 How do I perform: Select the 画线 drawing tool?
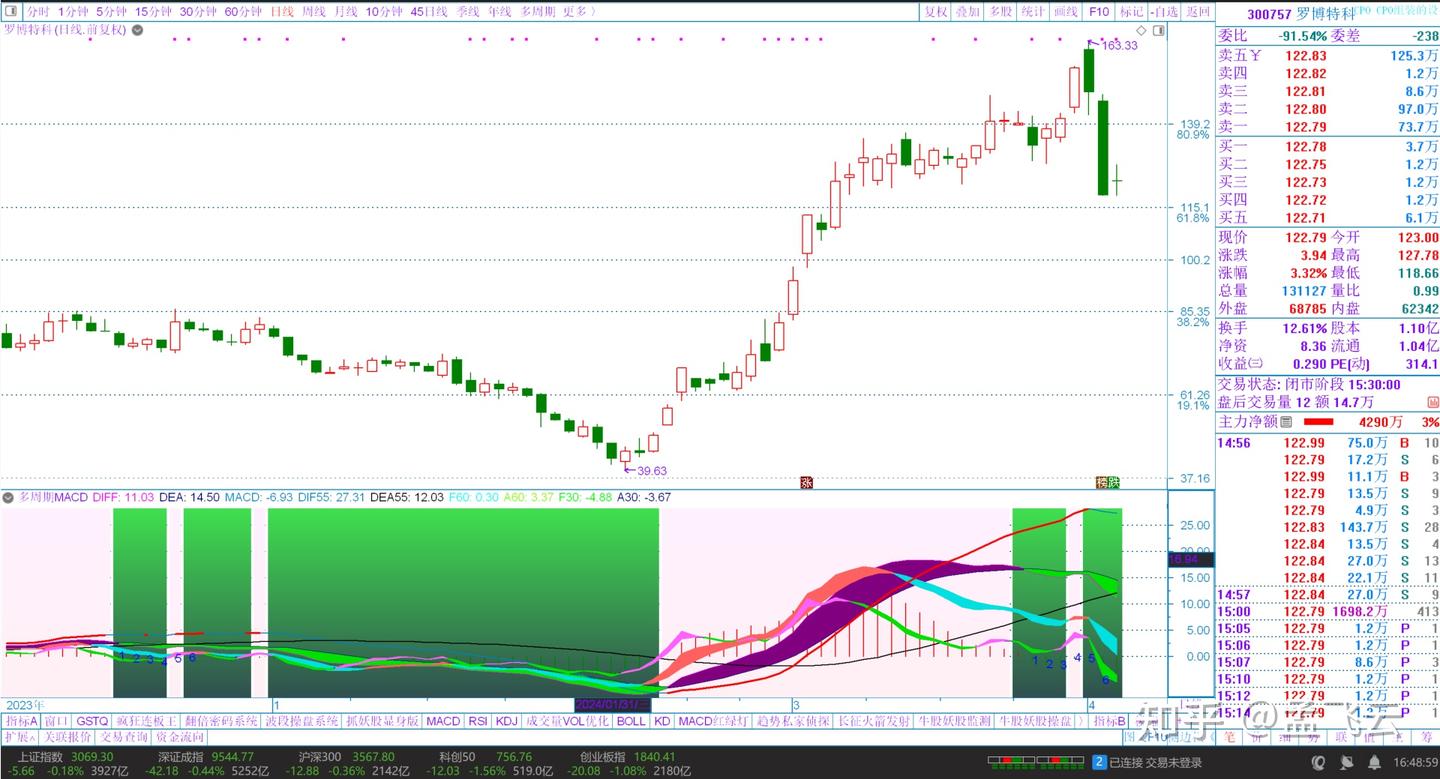(1066, 12)
